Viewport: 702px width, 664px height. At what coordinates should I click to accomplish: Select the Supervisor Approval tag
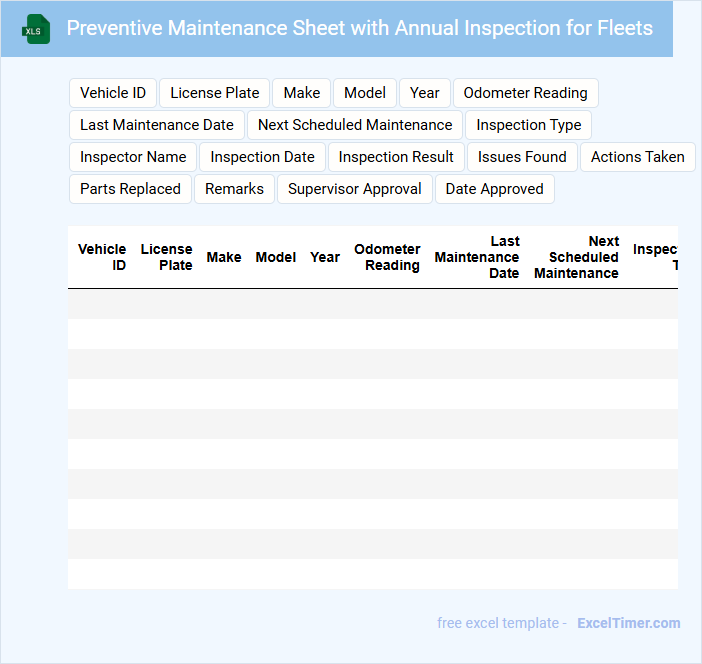pos(355,189)
